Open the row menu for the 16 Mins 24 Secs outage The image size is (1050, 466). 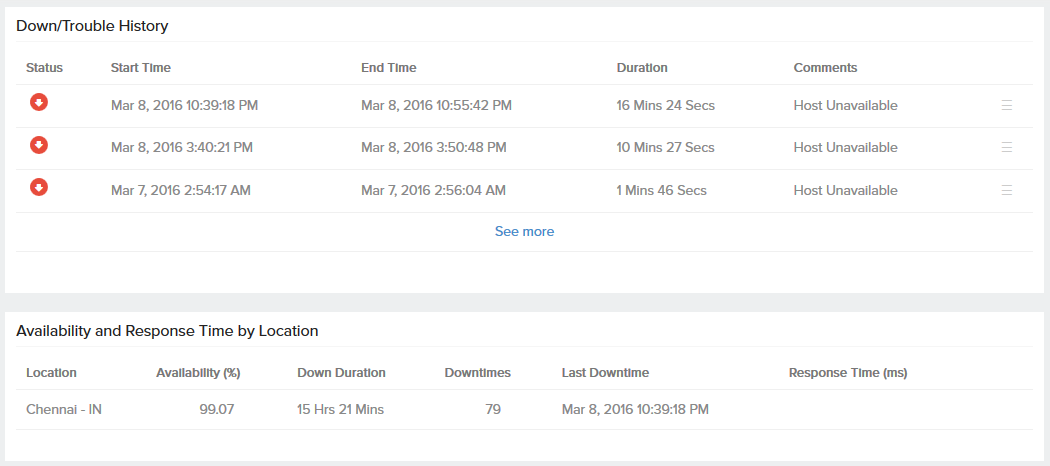click(x=1007, y=105)
